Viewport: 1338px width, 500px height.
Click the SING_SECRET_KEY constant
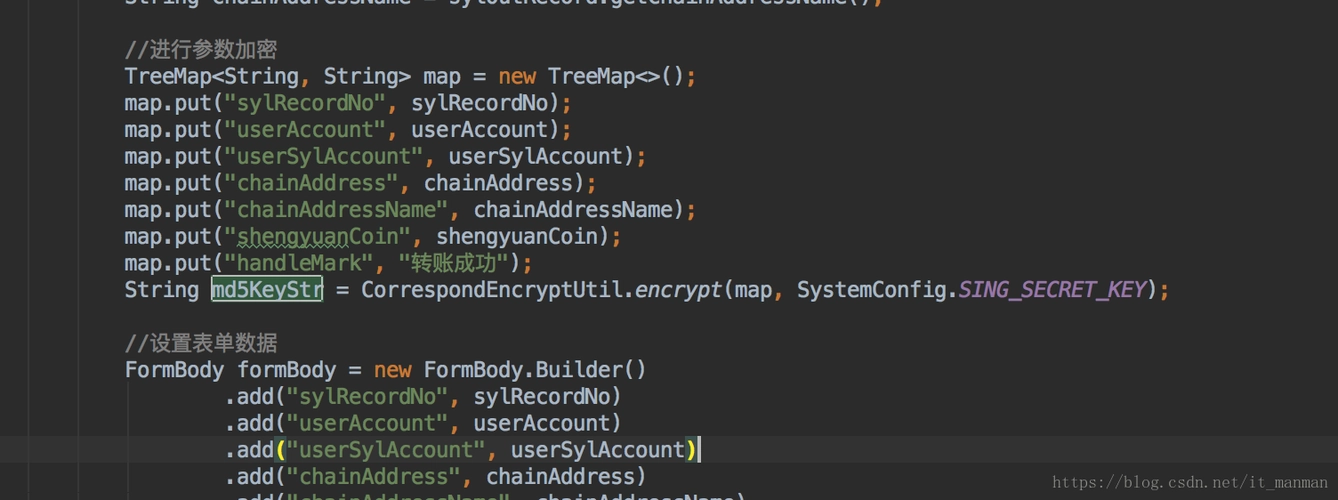coord(1051,290)
